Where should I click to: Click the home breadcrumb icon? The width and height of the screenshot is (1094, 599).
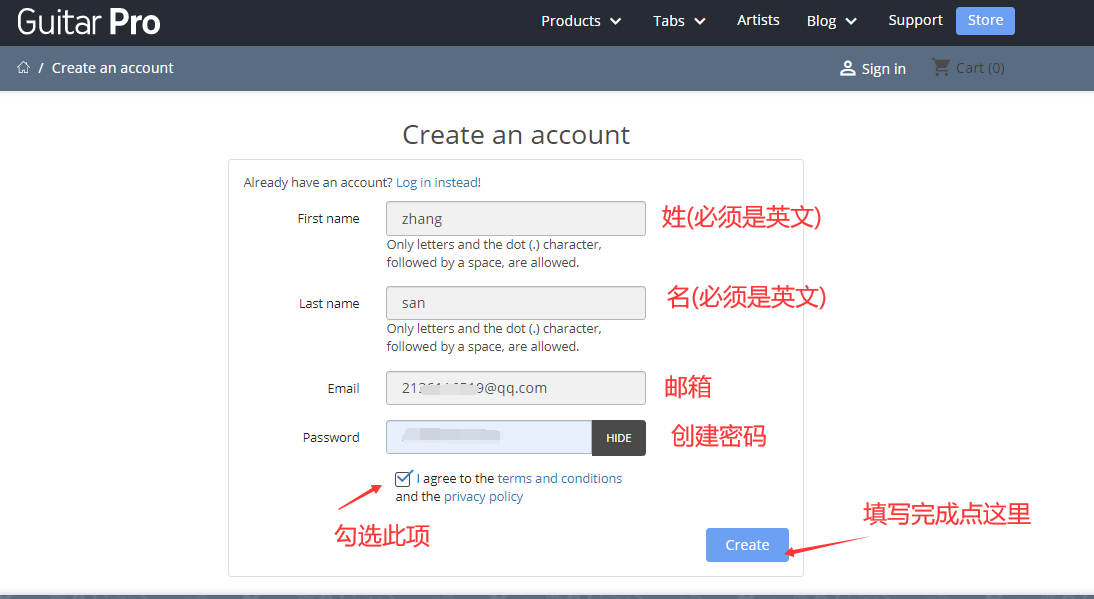(x=23, y=68)
